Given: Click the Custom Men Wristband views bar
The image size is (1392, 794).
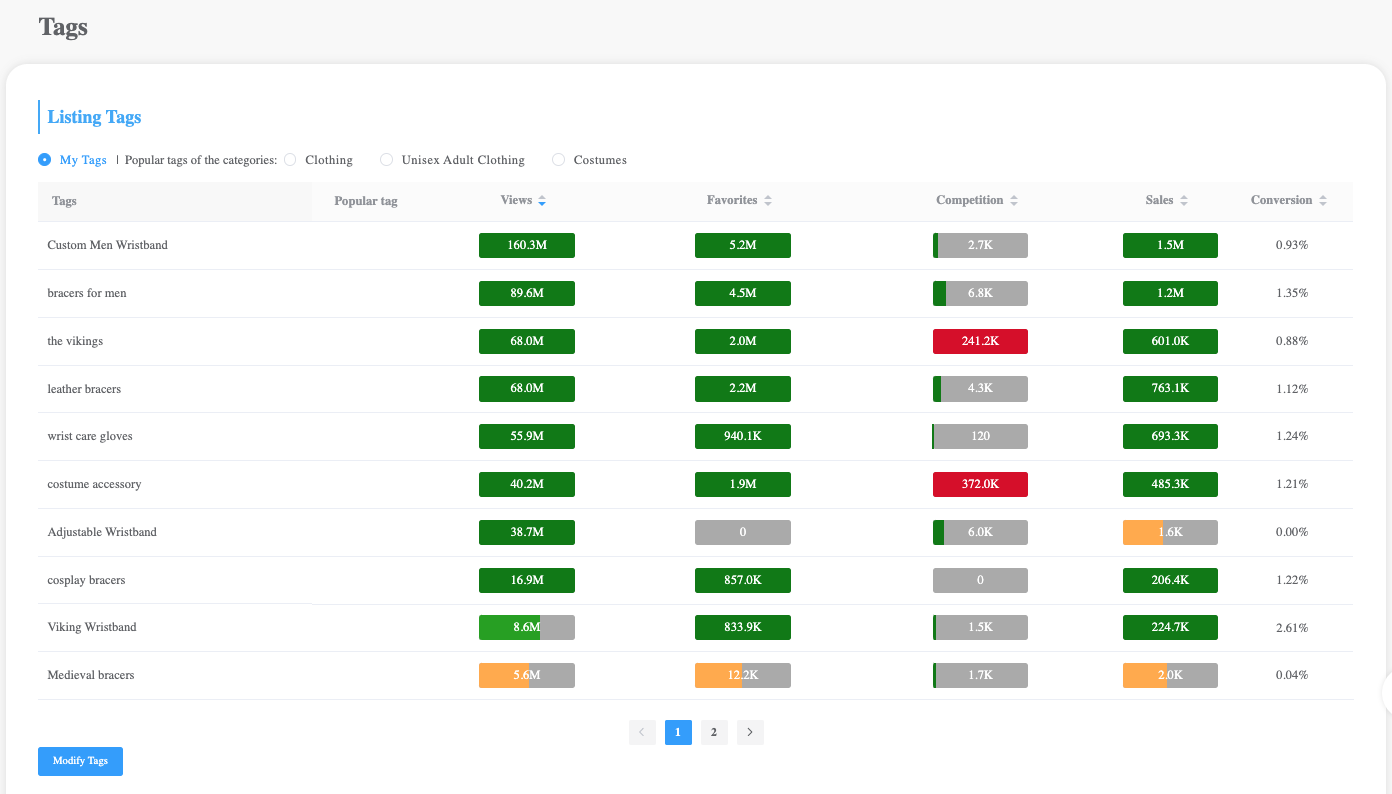Looking at the screenshot, I should [x=527, y=245].
